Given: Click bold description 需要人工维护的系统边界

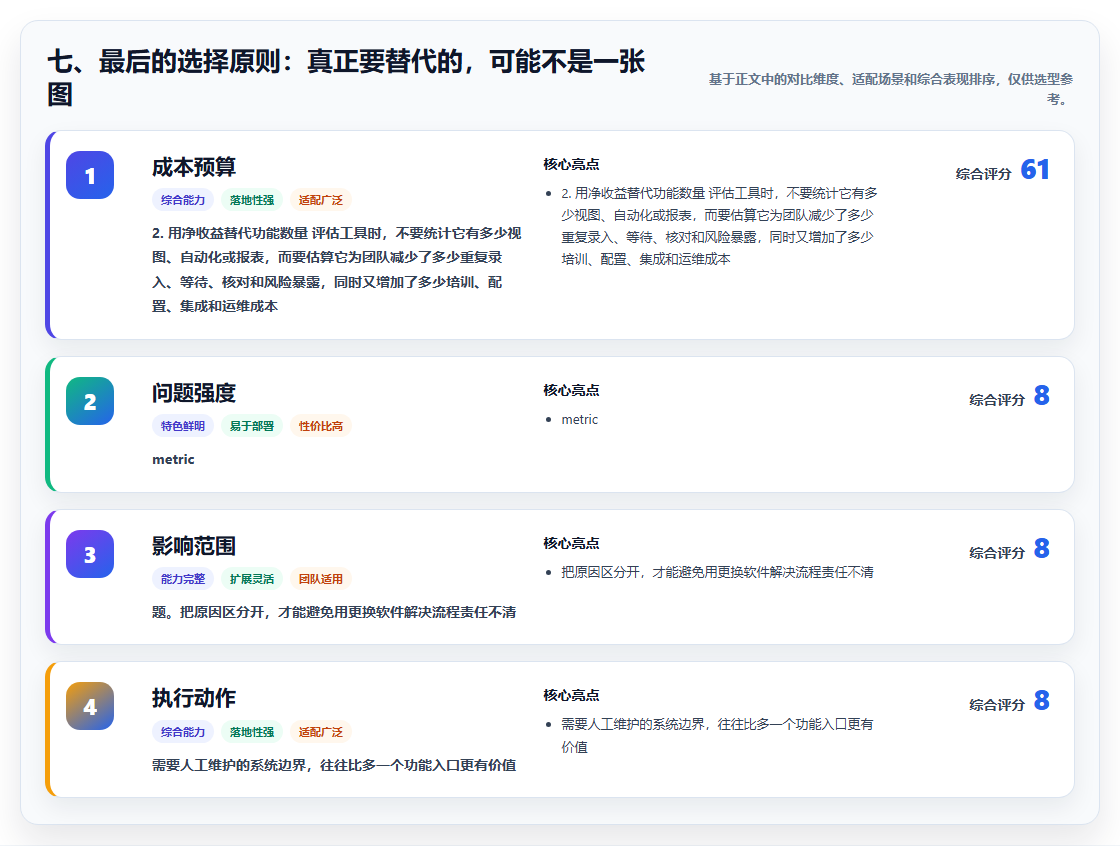Looking at the screenshot, I should (x=334, y=765).
